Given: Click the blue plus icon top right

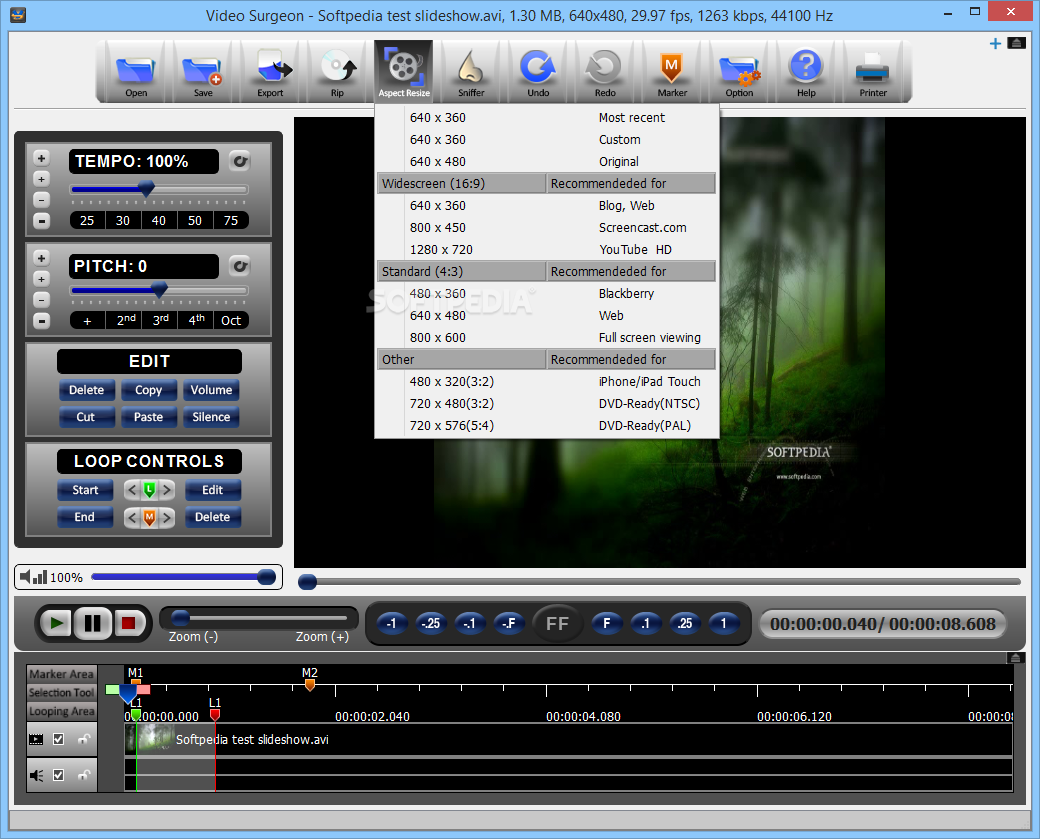Looking at the screenshot, I should click(x=995, y=44).
